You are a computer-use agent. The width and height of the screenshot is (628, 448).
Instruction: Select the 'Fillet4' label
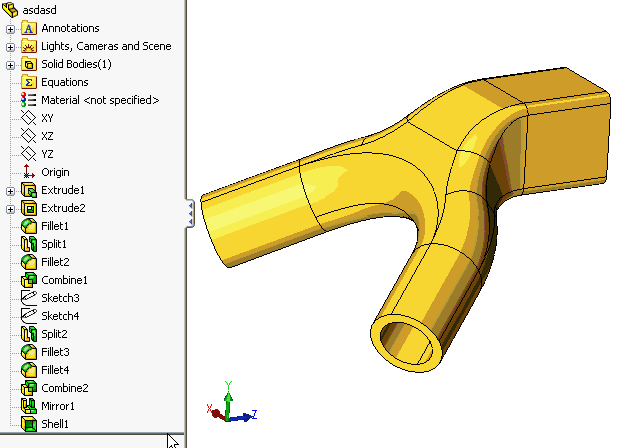point(55,370)
